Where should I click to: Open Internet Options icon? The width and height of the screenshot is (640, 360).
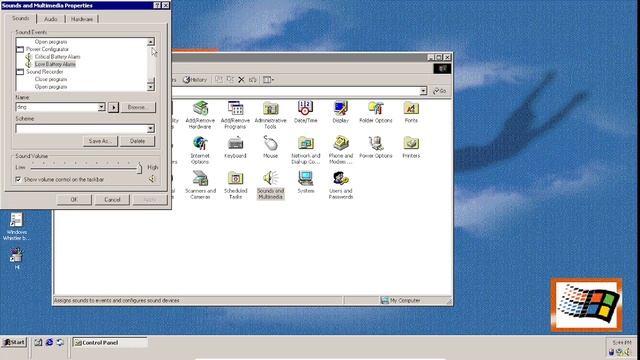coord(200,150)
